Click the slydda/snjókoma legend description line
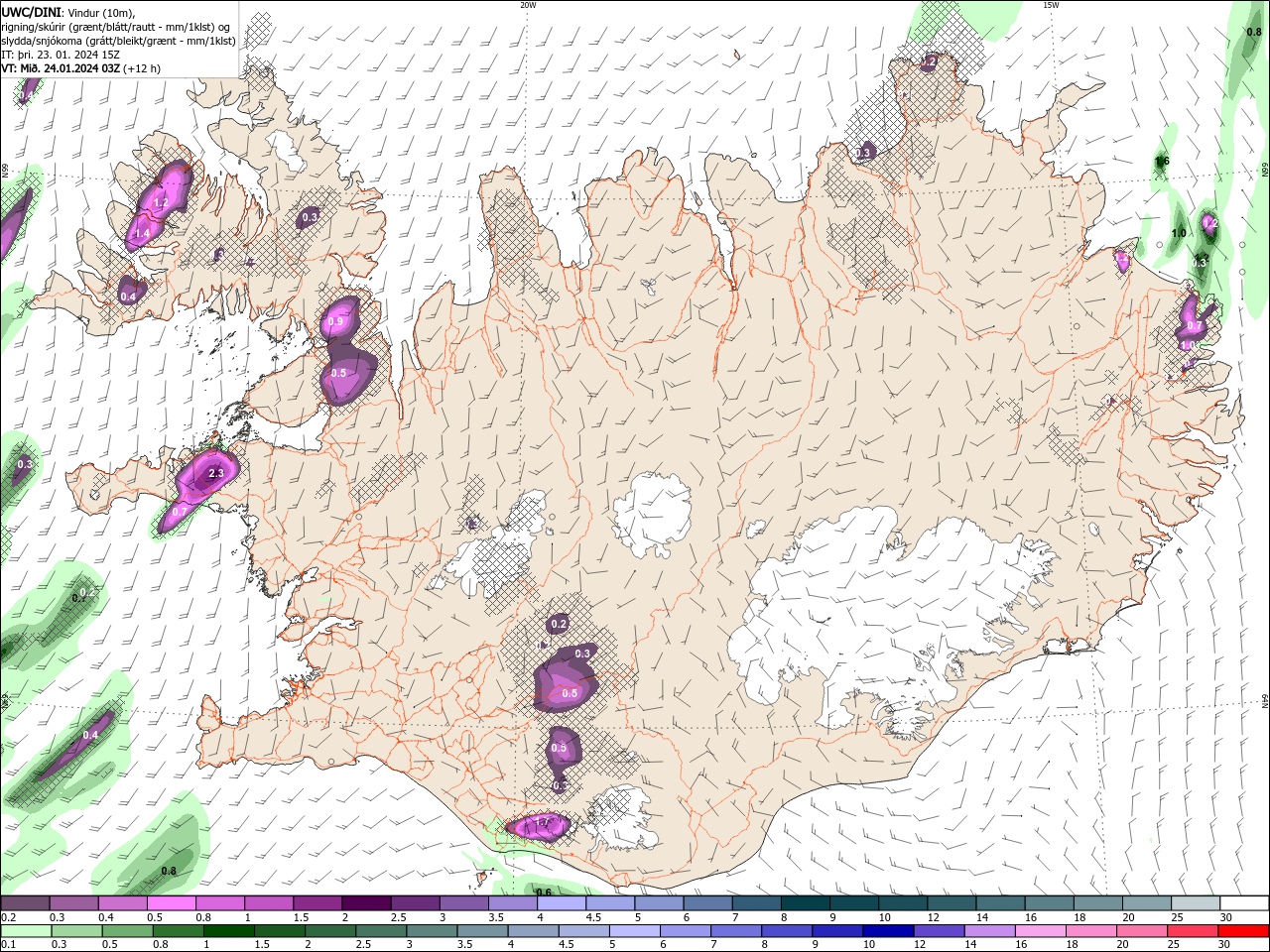 [x=119, y=41]
